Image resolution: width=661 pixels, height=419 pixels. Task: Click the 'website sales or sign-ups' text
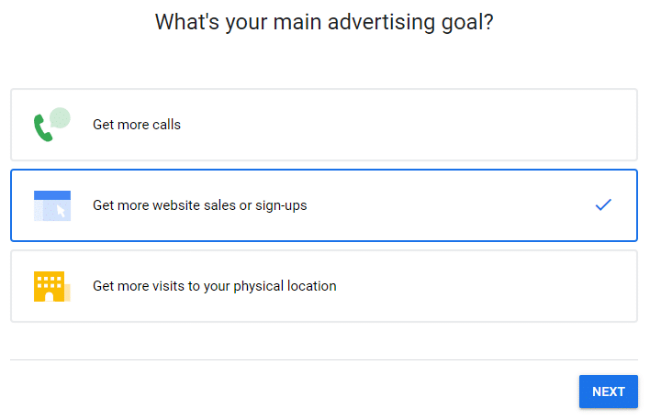230,205
